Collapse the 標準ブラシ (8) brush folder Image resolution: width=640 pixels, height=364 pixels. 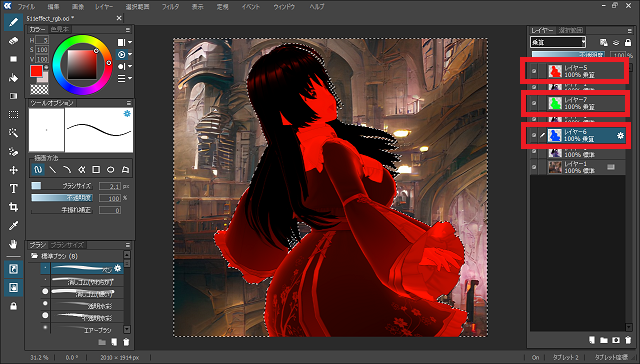(34, 256)
